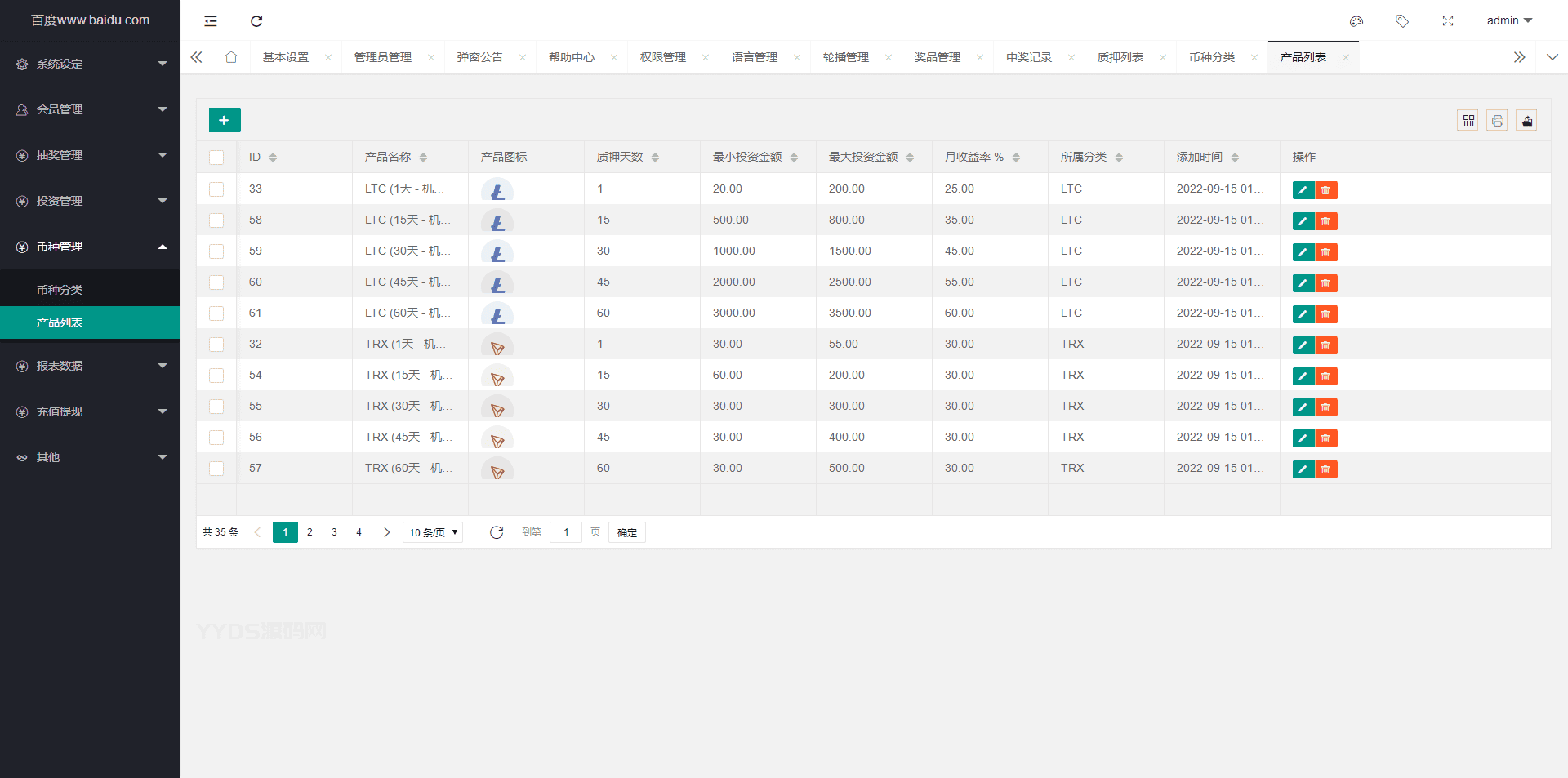Expand the 其他 sidebar menu
The width and height of the screenshot is (1568, 778).
point(90,457)
